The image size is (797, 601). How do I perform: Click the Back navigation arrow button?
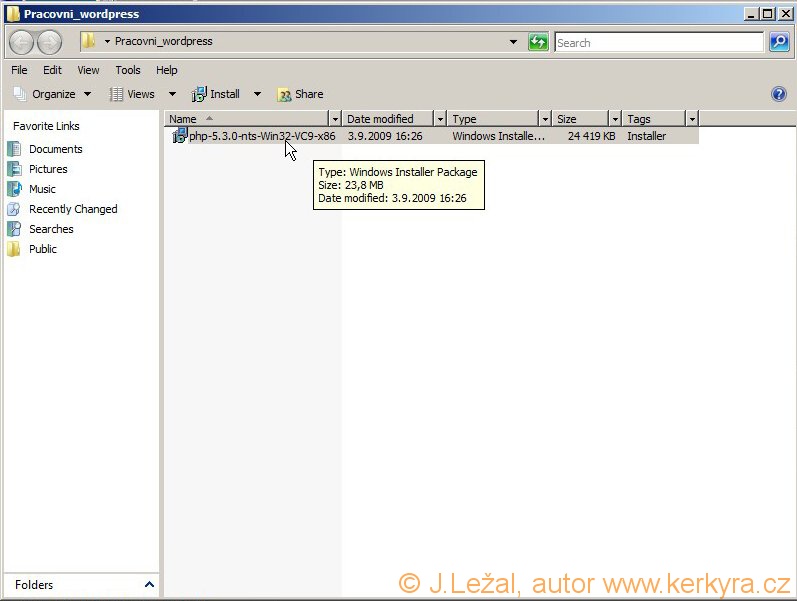point(21,42)
